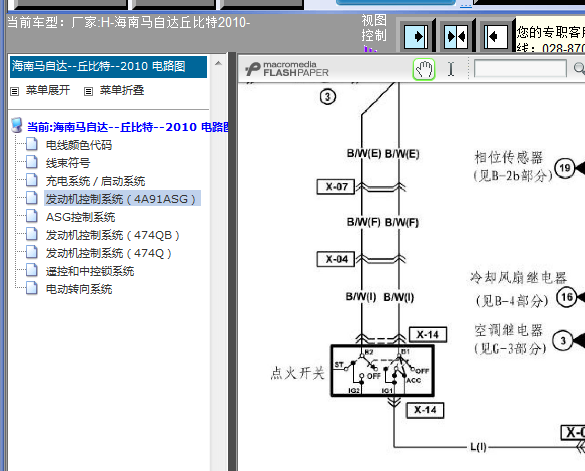The width and height of the screenshot is (585, 471).
Task: Select the FlashPaper hand pan tool
Action: pos(424,69)
